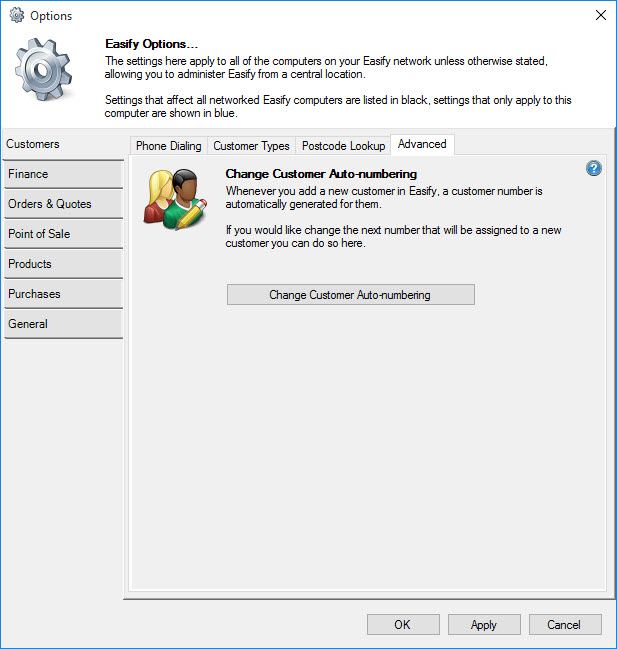Screen dimensions: 617x649
Task: Switch to the Phone Dialing tab
Action: click(x=168, y=146)
